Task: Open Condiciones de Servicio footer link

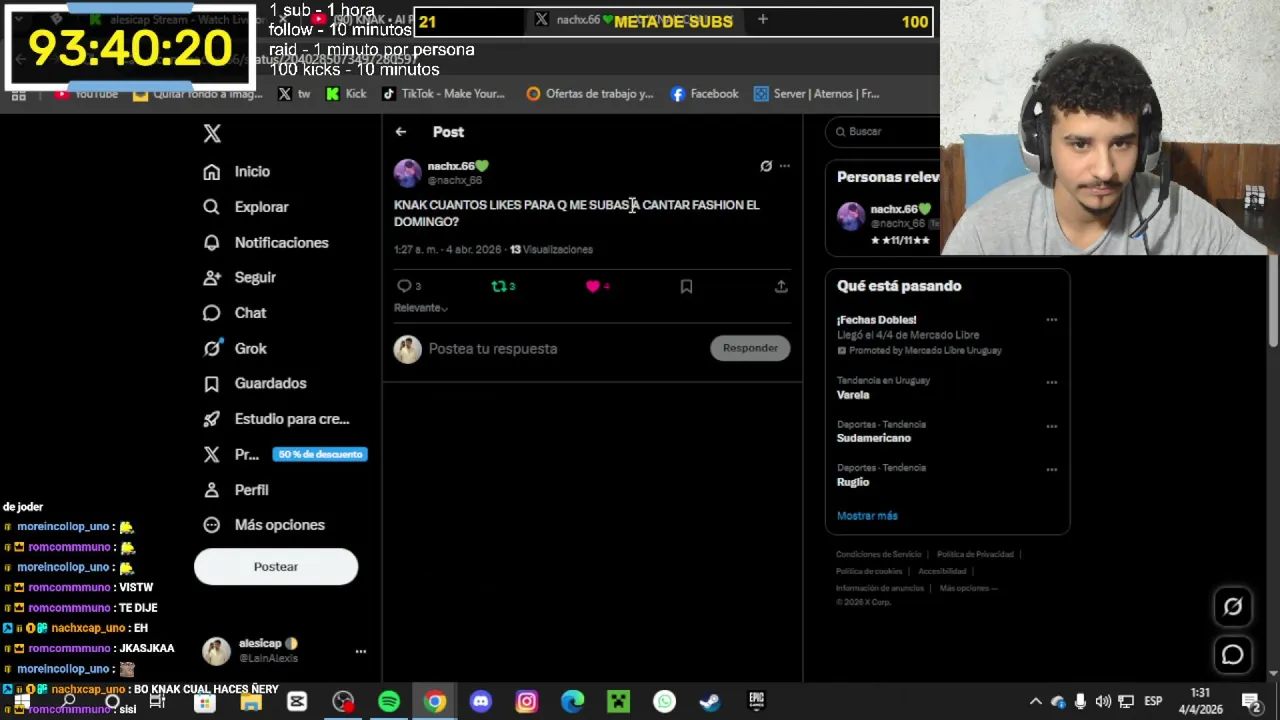Action: 879,554
